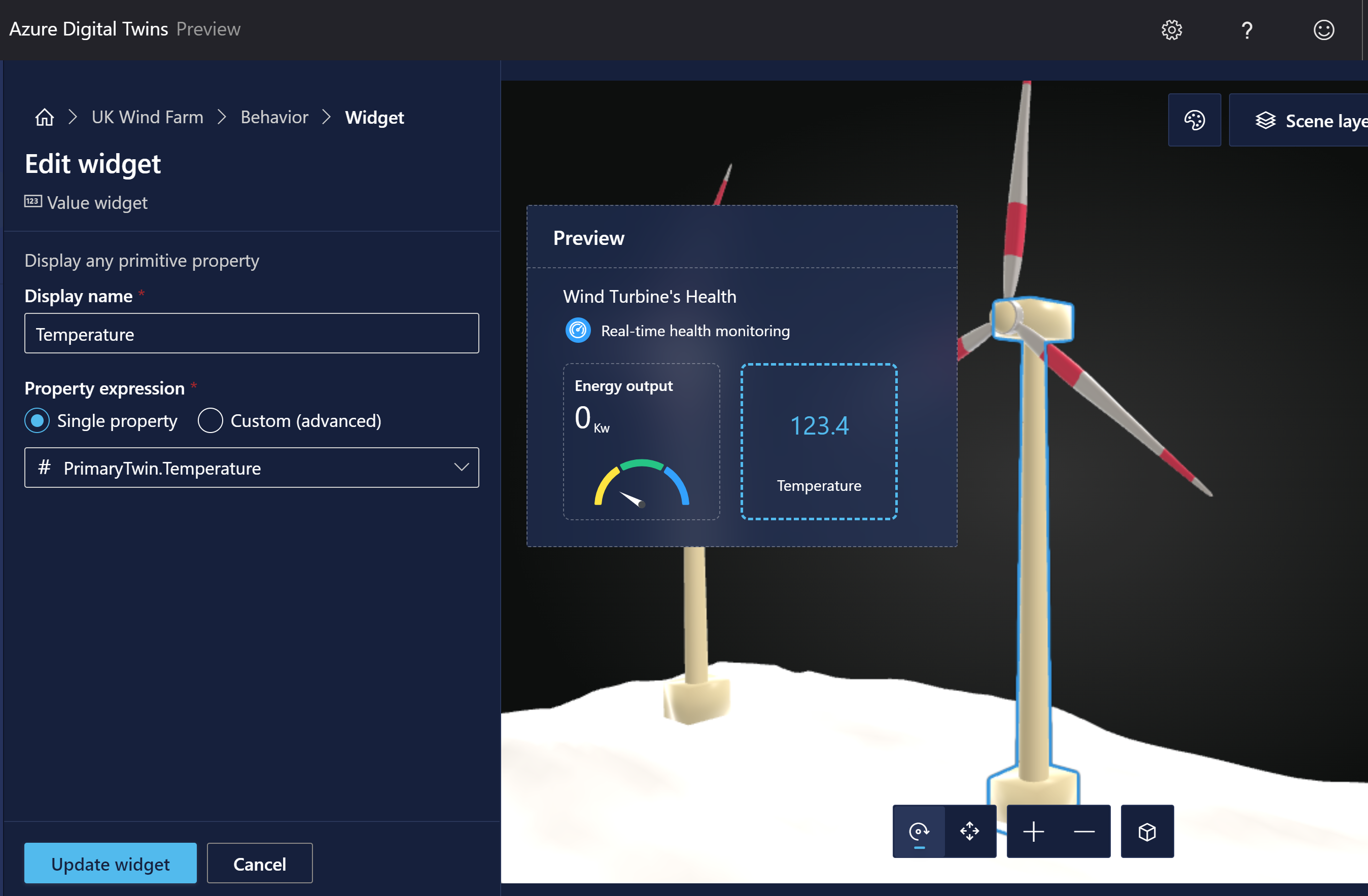Expand PrimaryTwin.Temperature property dropdown
Viewport: 1368px width, 896px height.
pos(459,466)
